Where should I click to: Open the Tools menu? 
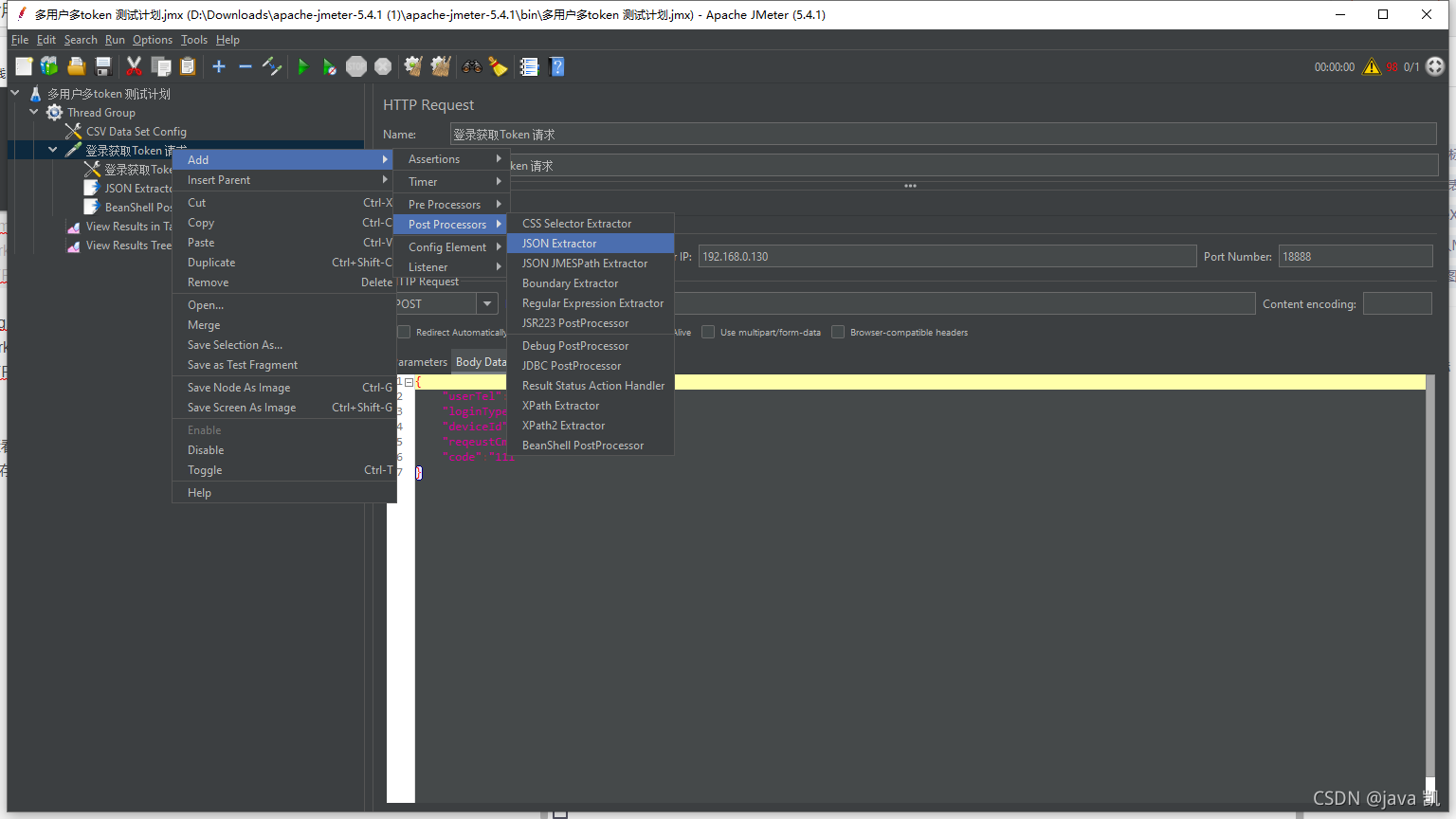(x=194, y=40)
